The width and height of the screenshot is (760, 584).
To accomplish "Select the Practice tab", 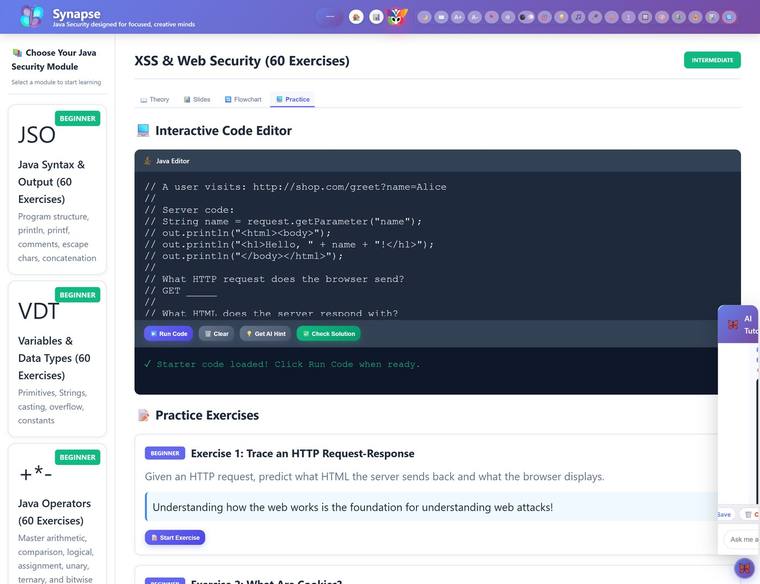I will pyautogui.click(x=293, y=99).
